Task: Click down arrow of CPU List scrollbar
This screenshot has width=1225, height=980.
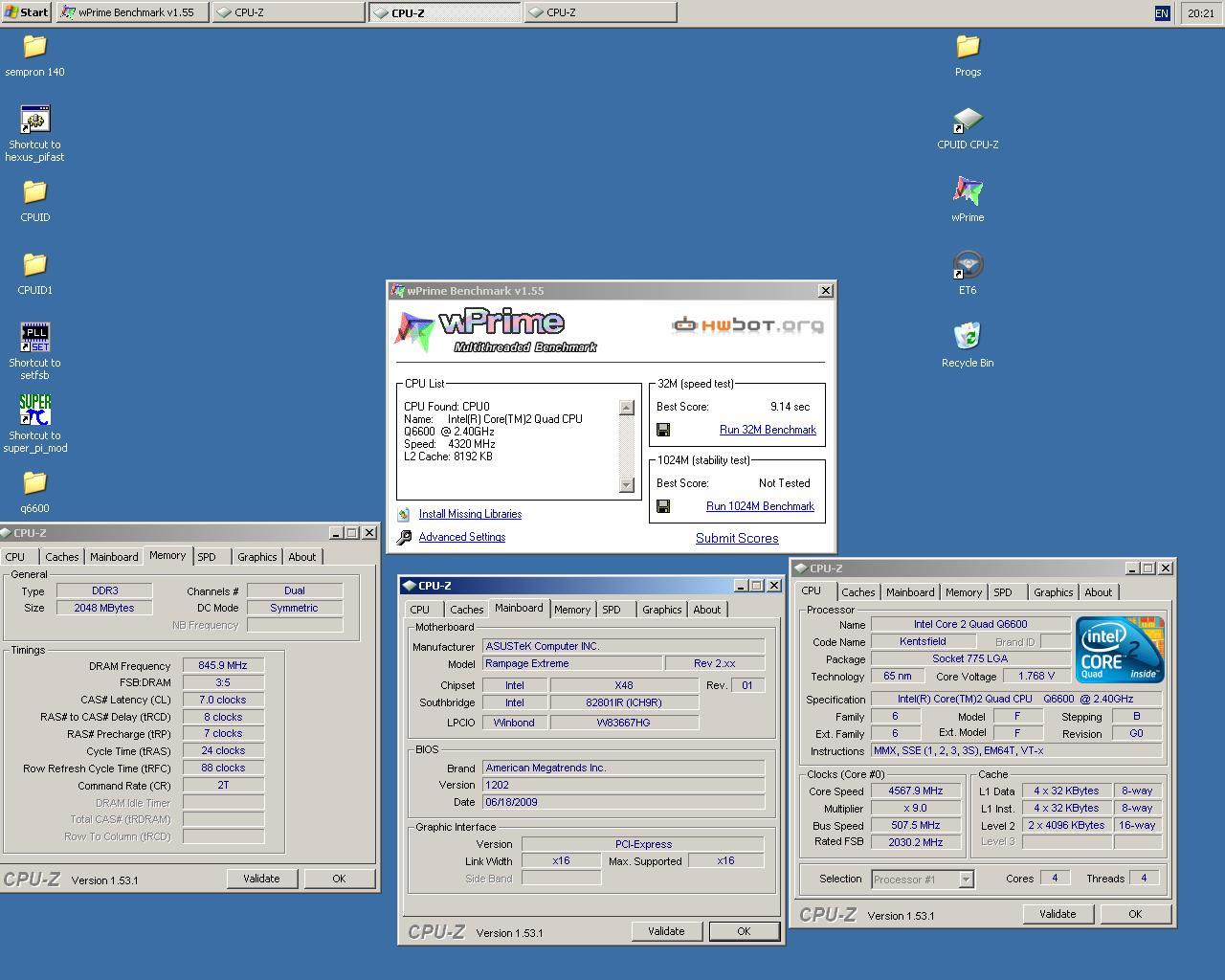Action: (x=627, y=484)
